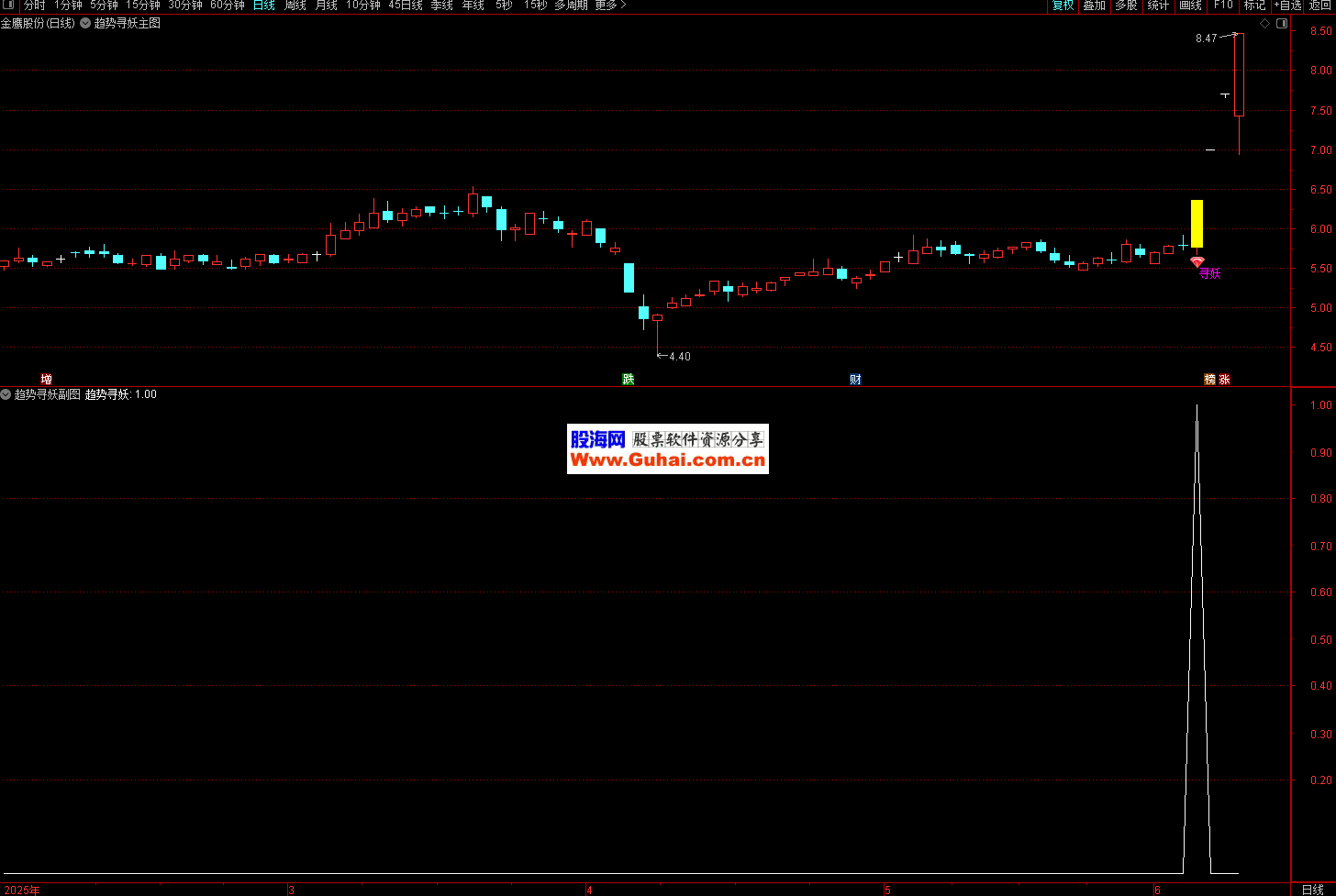The image size is (1336, 896).
Task: Select the 5分钟 period
Action: [104, 5]
